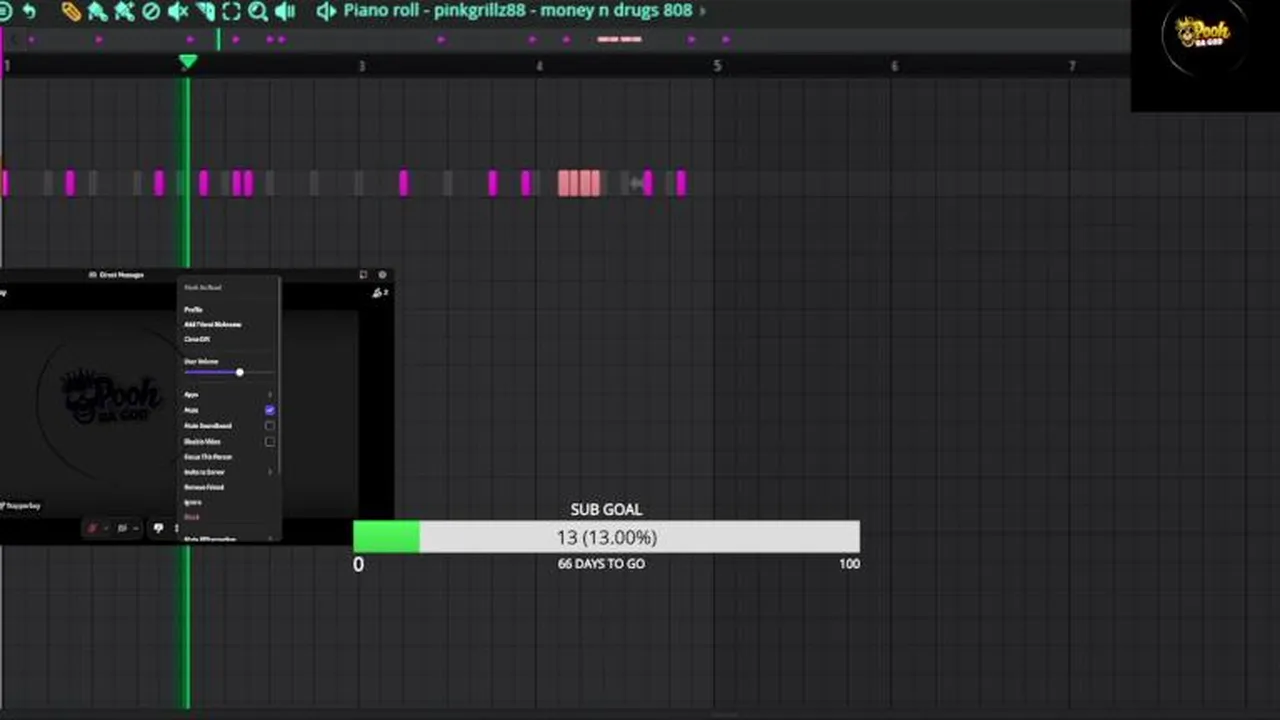The image size is (1280, 720).
Task: Select Remove Friend in Discord menu
Action: [204, 487]
